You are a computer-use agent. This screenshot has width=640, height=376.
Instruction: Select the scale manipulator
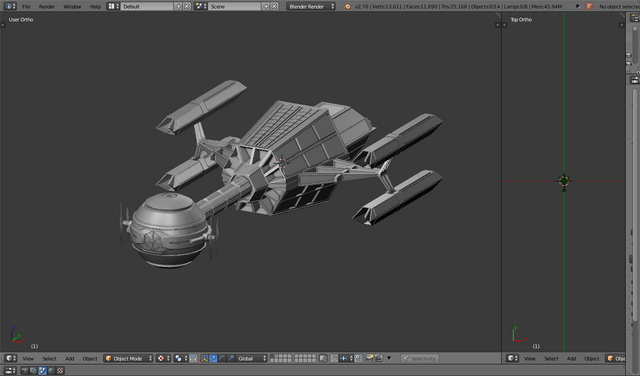231,358
